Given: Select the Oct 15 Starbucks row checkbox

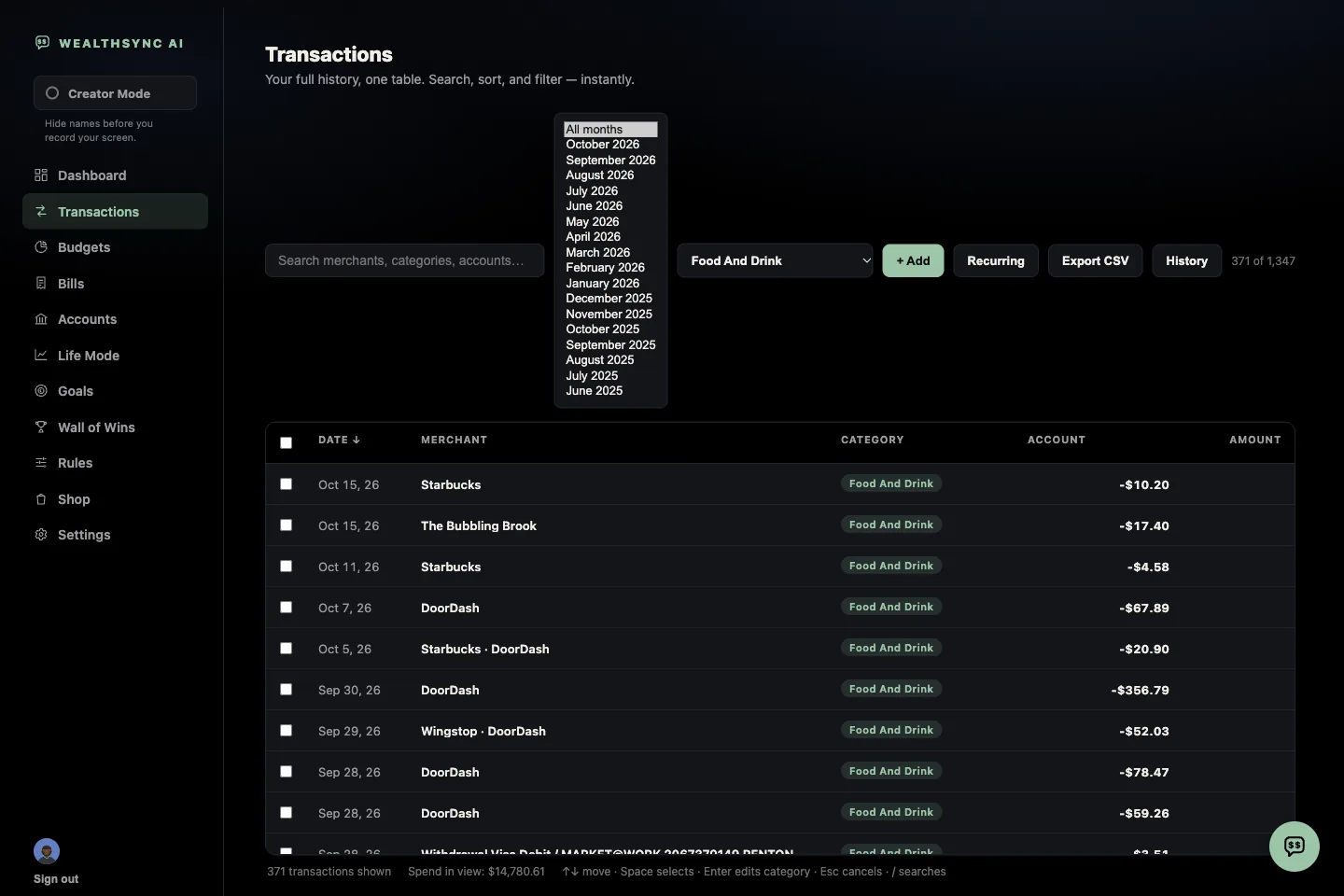Looking at the screenshot, I should [287, 484].
